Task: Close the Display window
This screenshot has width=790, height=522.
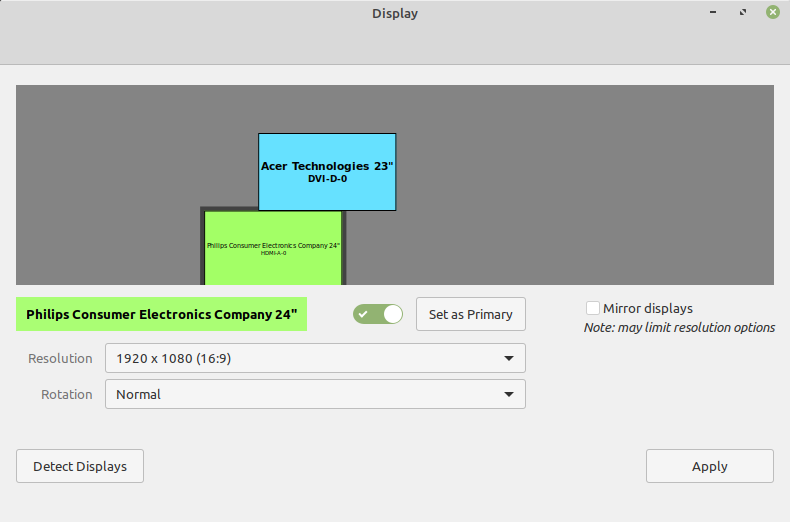Action: [772, 13]
